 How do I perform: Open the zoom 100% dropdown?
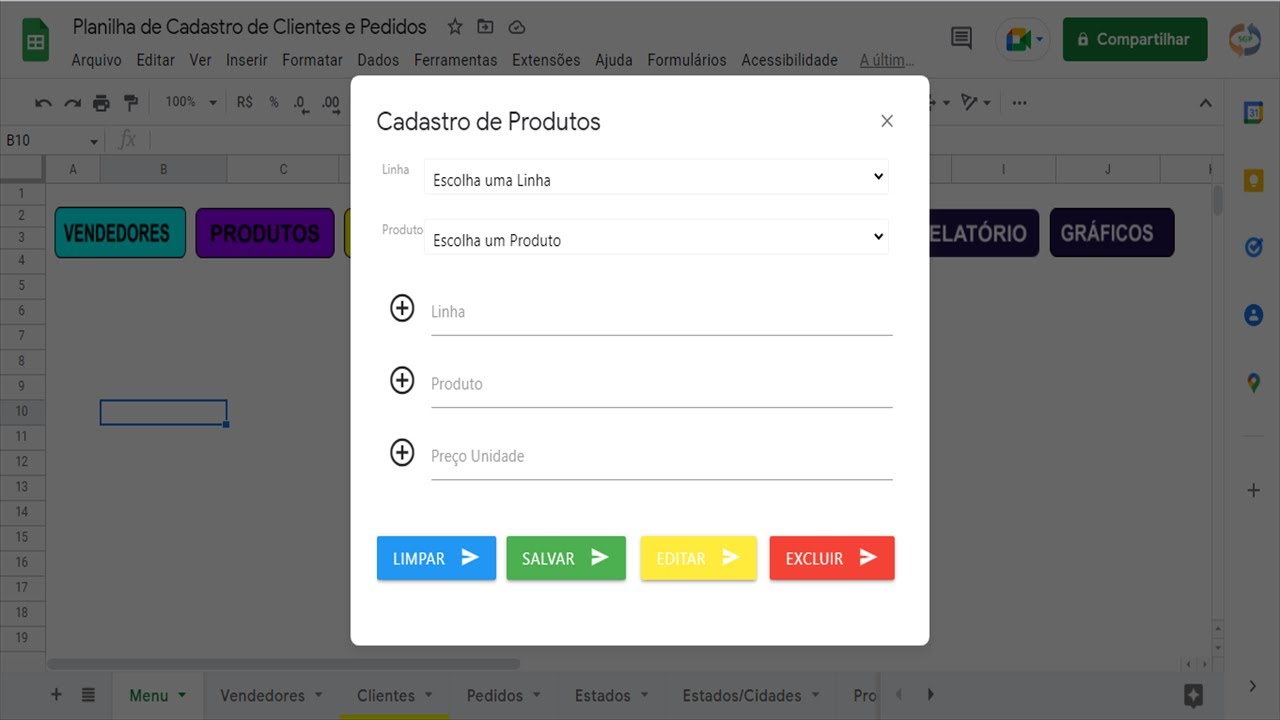click(x=191, y=102)
